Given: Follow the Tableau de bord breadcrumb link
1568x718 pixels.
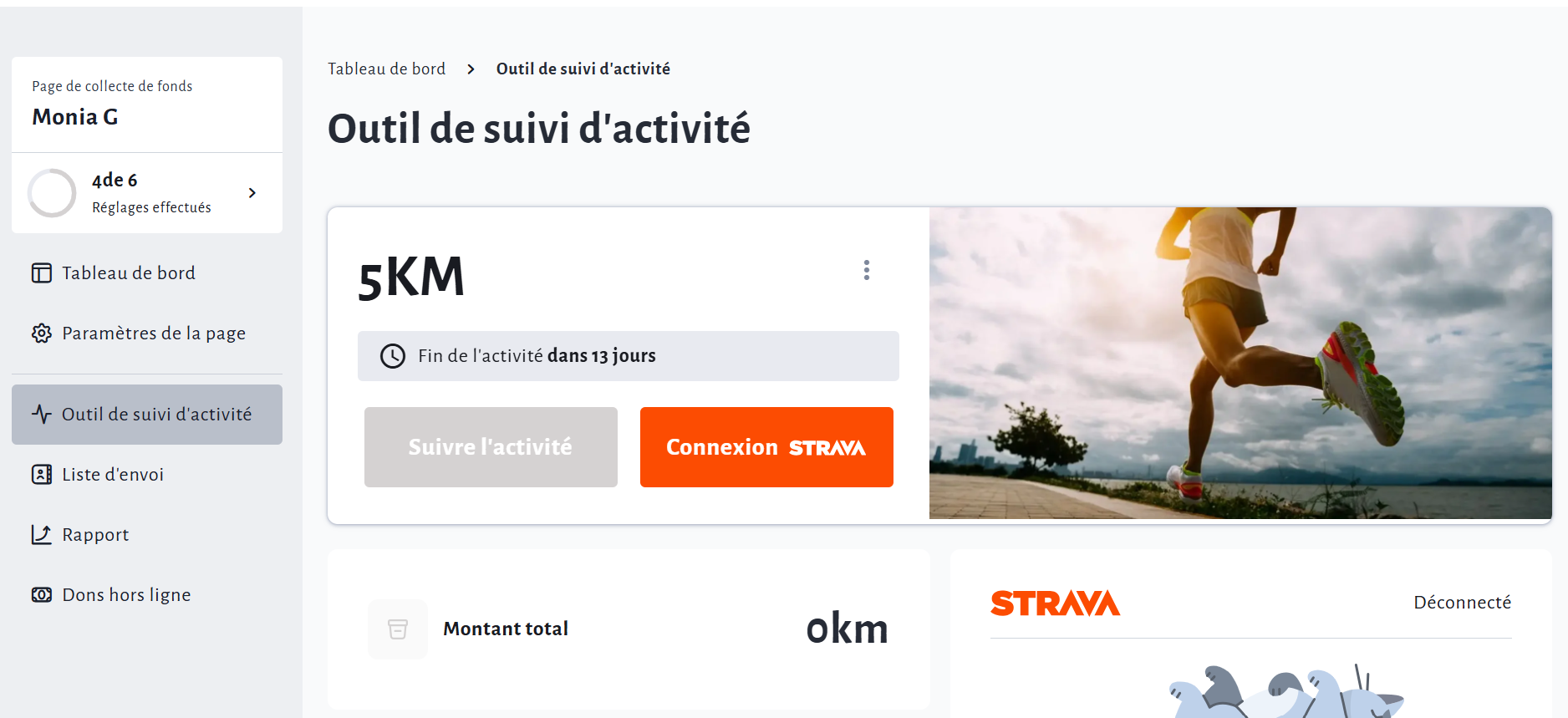Looking at the screenshot, I should pos(386,69).
